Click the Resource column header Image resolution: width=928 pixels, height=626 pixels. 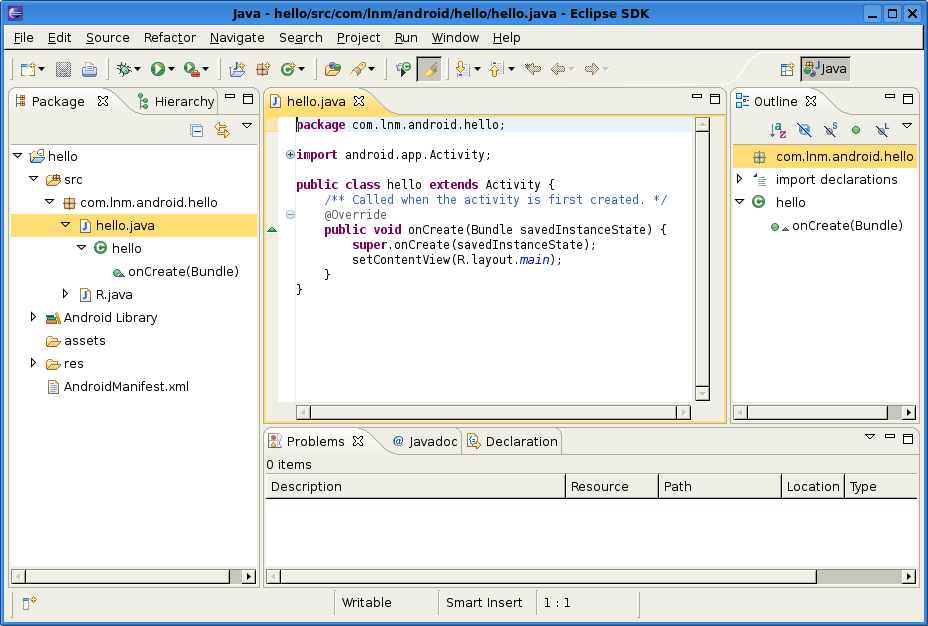click(612, 486)
